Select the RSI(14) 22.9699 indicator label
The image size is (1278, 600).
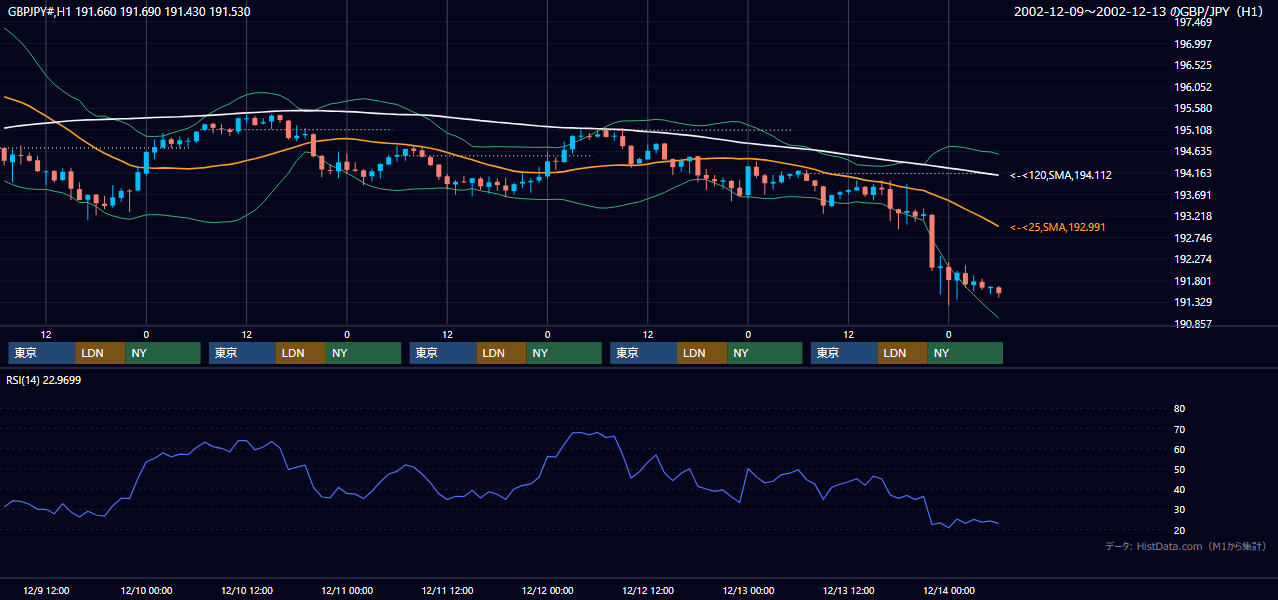[44, 379]
